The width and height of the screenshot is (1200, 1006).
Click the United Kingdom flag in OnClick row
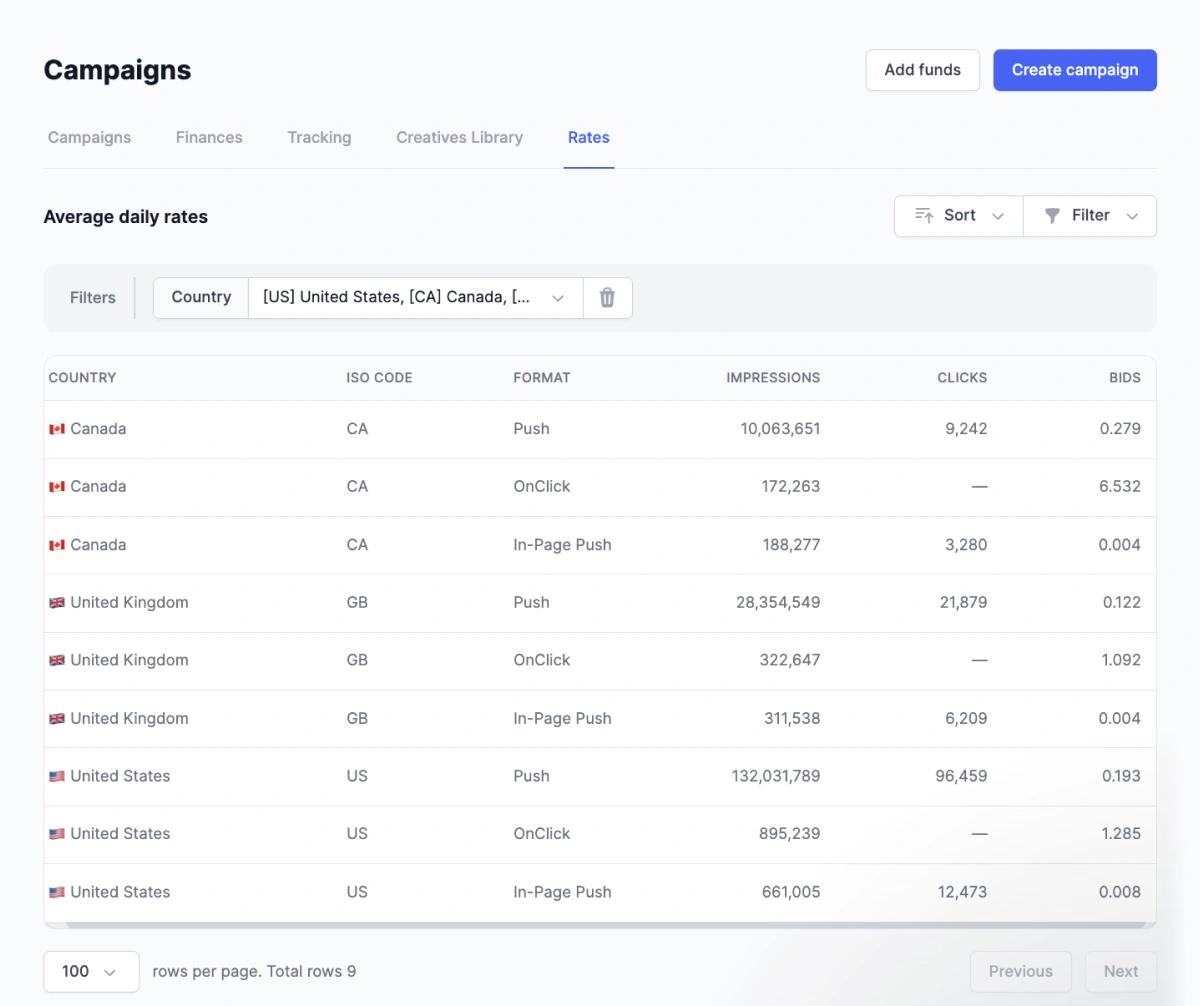click(57, 661)
